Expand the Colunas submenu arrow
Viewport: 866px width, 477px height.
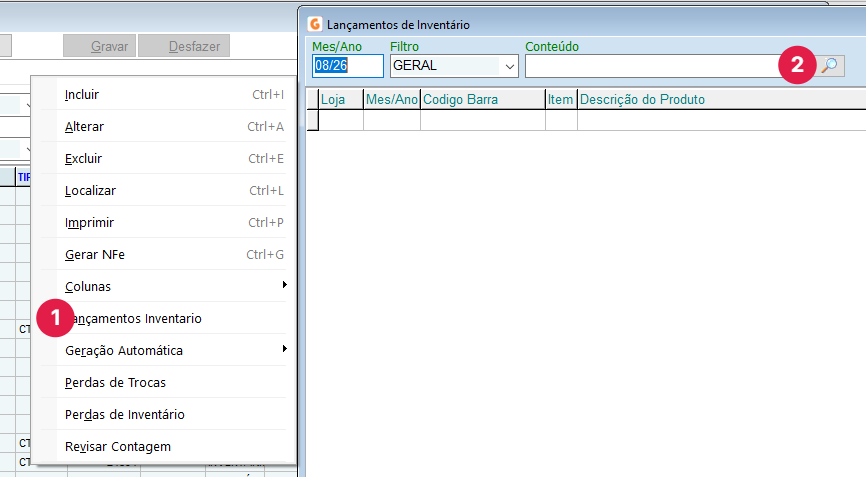tap(284, 285)
